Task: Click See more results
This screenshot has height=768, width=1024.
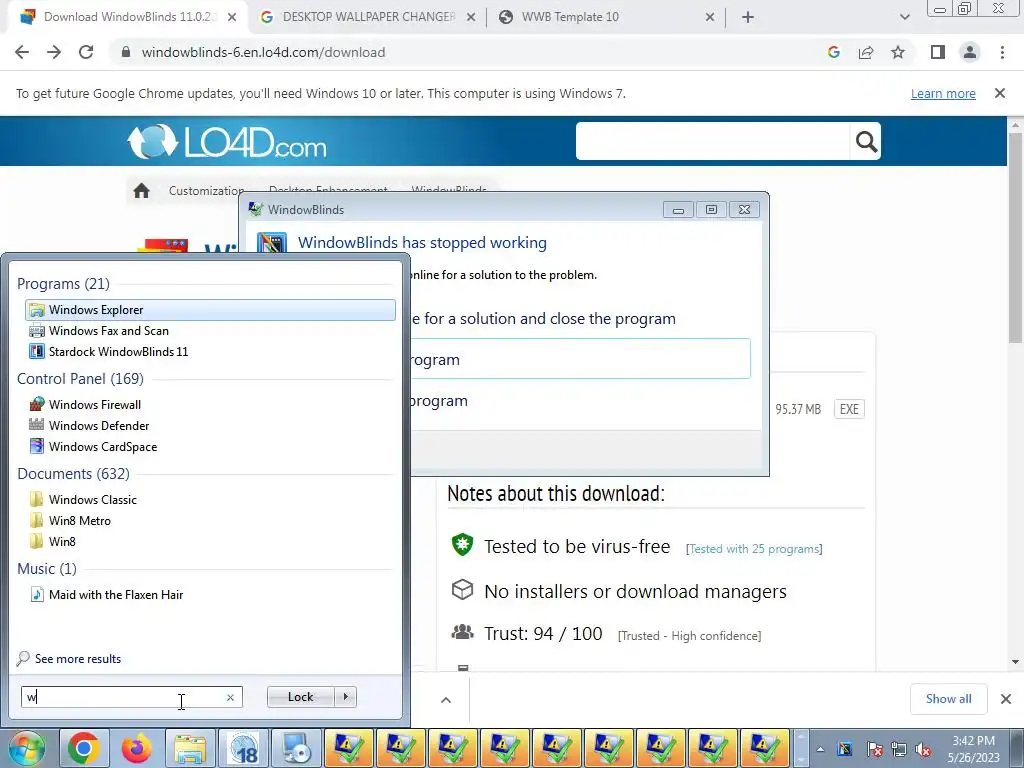Action: [x=78, y=659]
